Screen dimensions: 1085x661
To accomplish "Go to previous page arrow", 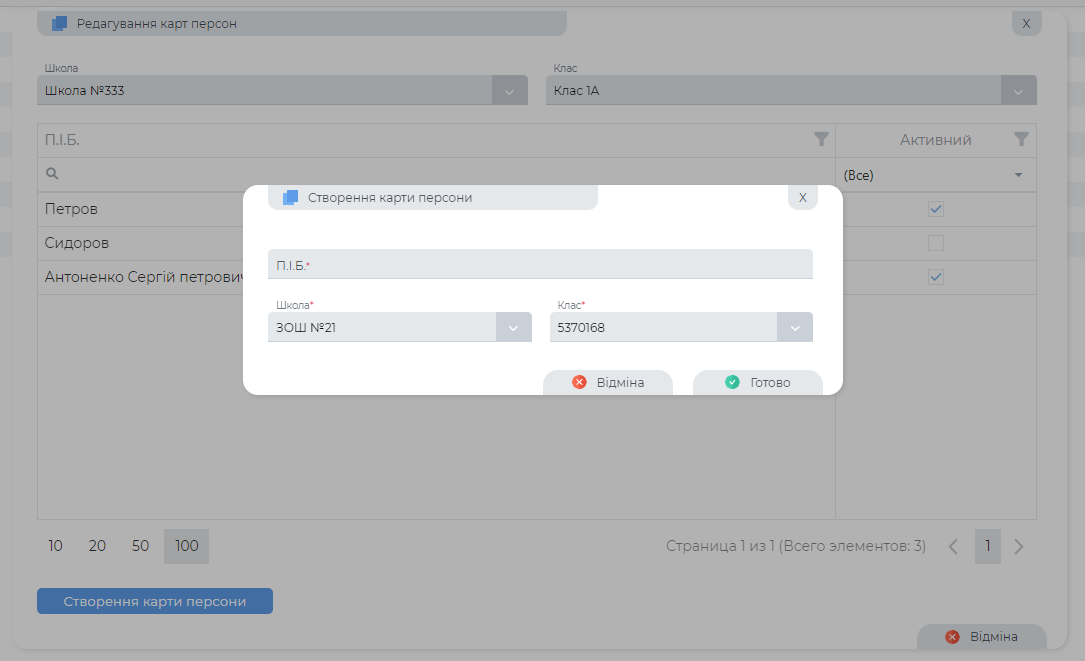I will pyautogui.click(x=953, y=546).
